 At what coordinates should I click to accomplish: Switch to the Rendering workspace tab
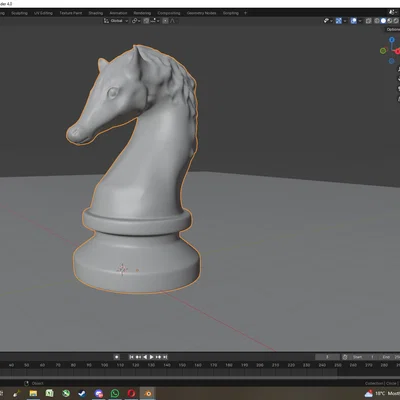point(142,13)
